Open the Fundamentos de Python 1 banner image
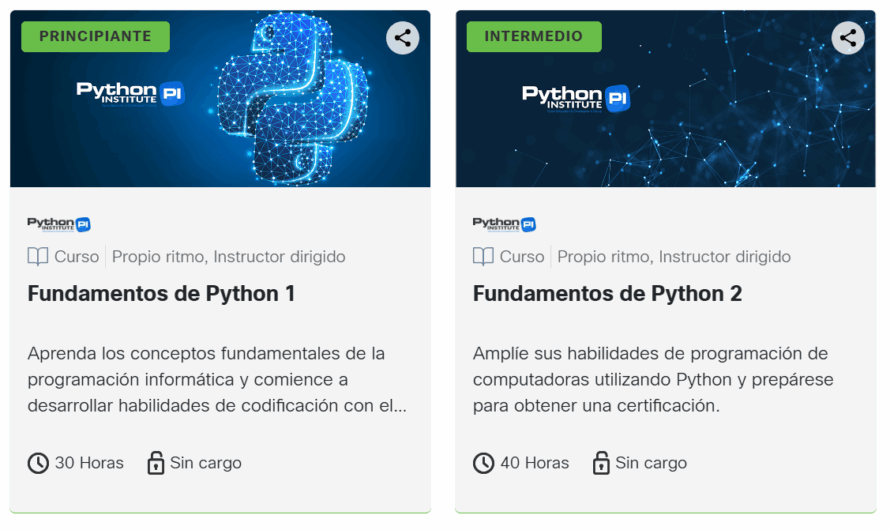The image size is (890, 530). coord(220,99)
